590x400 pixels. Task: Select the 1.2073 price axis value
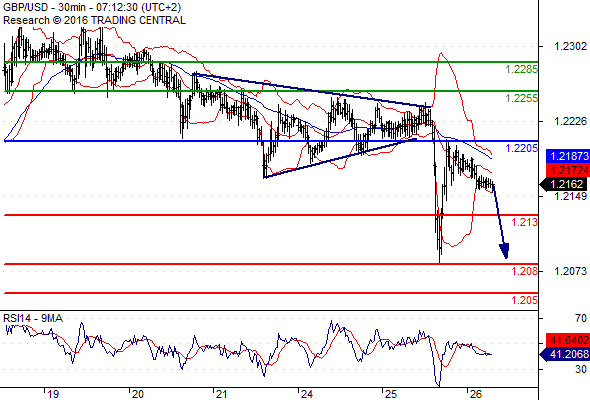click(x=570, y=271)
